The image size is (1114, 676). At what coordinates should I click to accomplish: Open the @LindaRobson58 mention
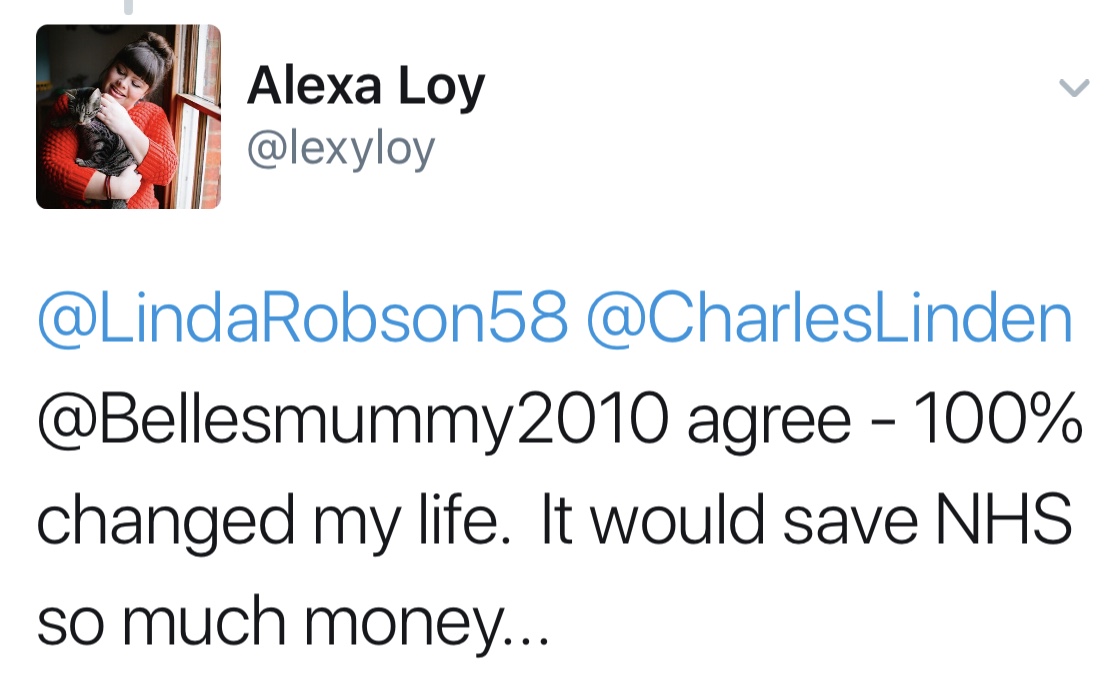pos(303,318)
